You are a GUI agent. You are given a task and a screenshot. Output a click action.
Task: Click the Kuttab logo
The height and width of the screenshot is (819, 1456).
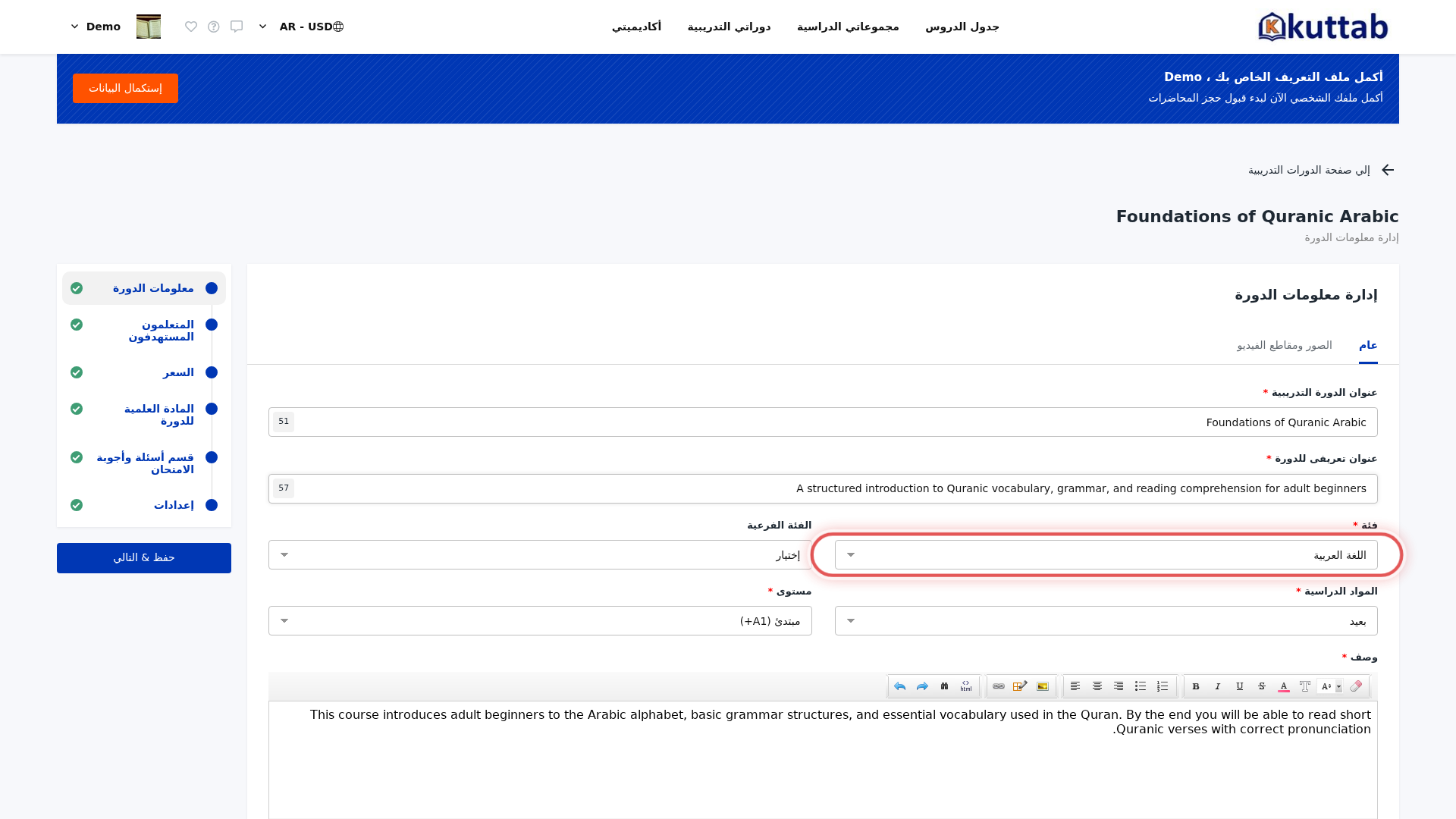[1323, 27]
